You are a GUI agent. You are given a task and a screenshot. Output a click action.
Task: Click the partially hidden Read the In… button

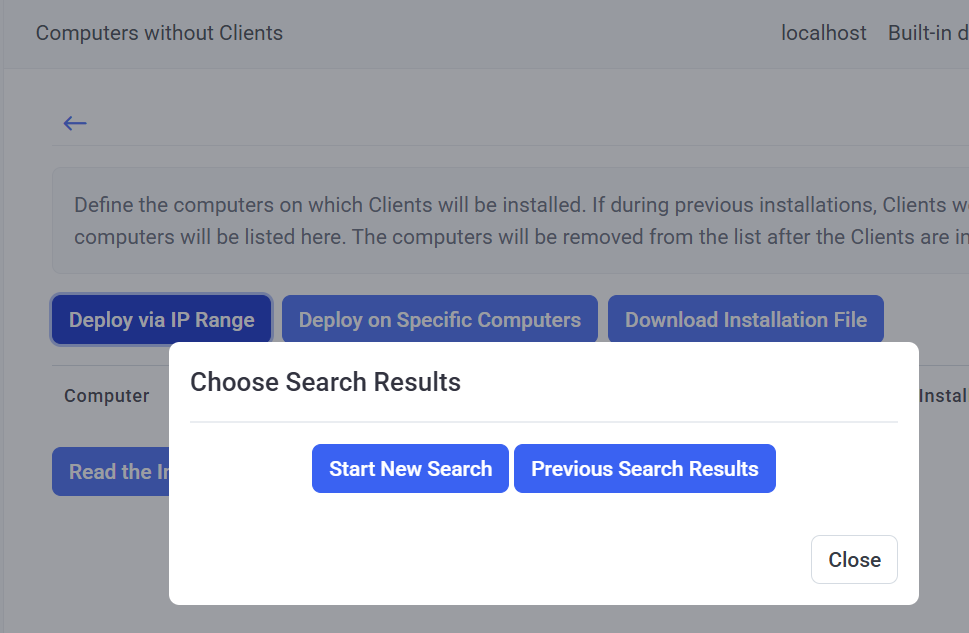coord(110,472)
